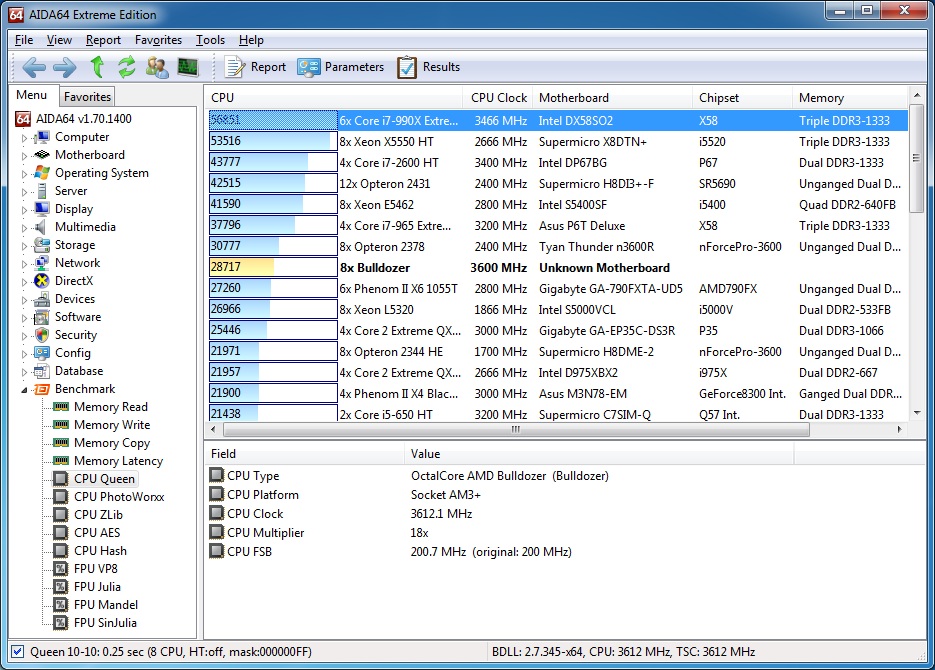Select the FPU VP8 benchmark

click(x=95, y=569)
